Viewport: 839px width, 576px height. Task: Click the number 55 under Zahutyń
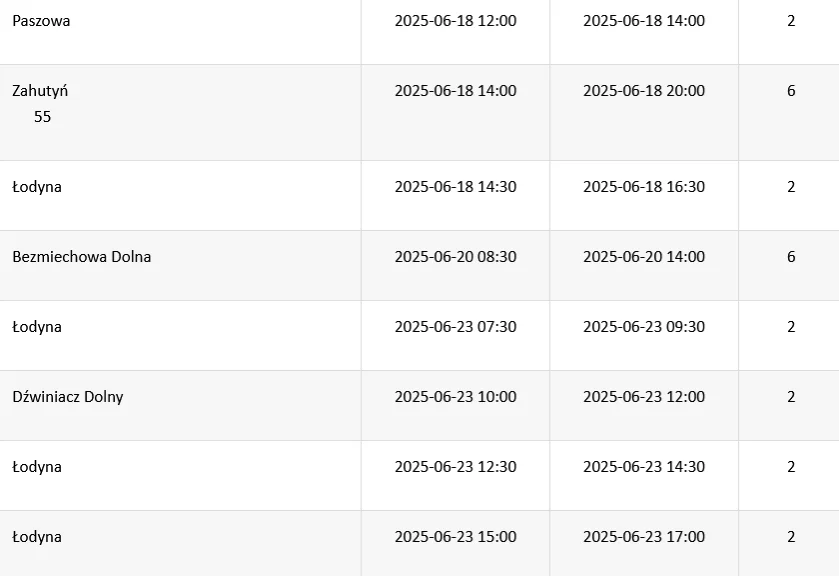42,117
